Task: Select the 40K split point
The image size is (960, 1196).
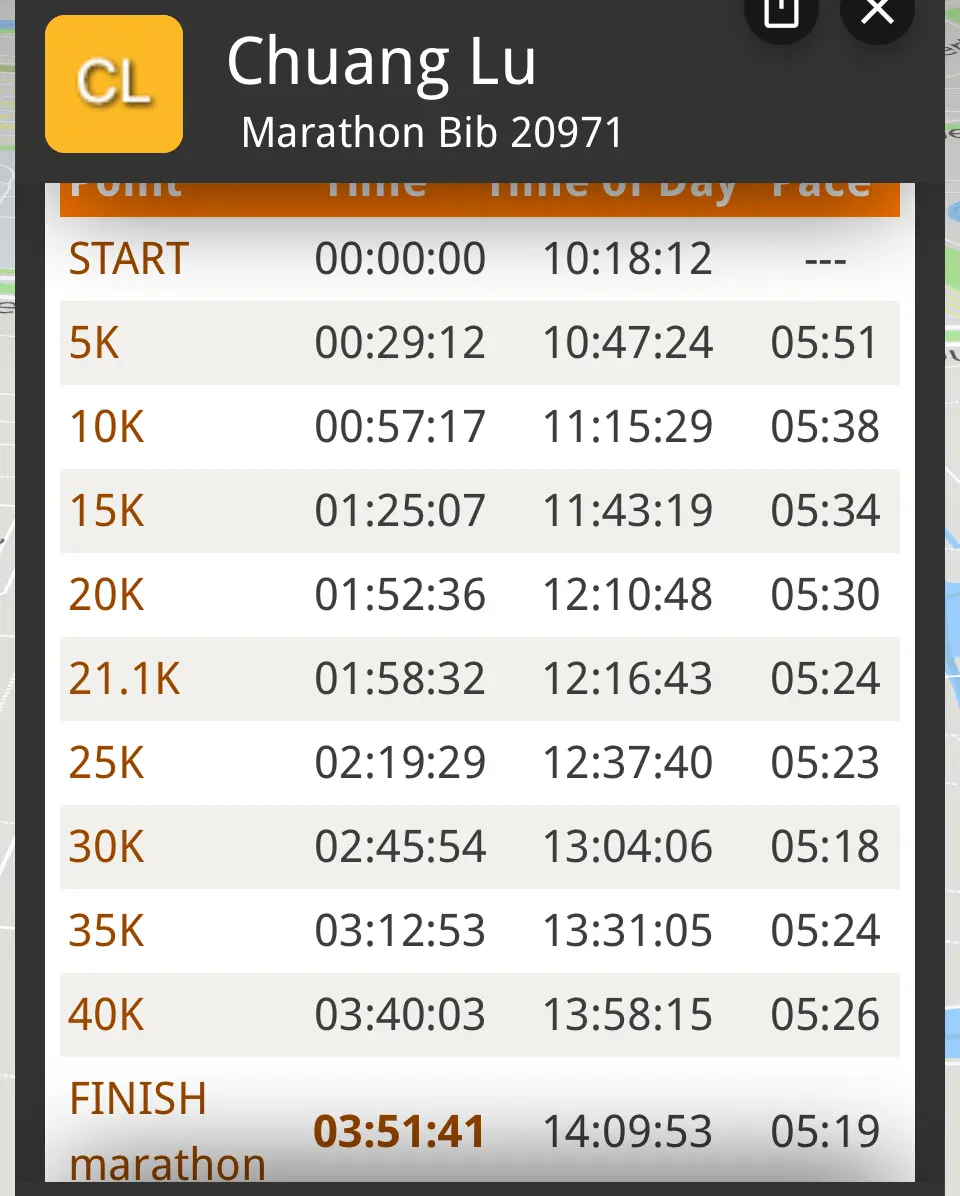Action: point(107,1016)
